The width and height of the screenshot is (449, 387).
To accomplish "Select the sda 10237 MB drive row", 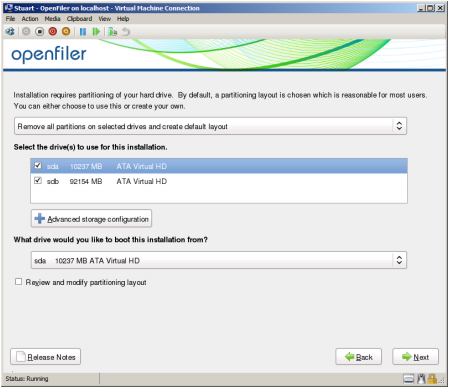I will (x=219, y=166).
